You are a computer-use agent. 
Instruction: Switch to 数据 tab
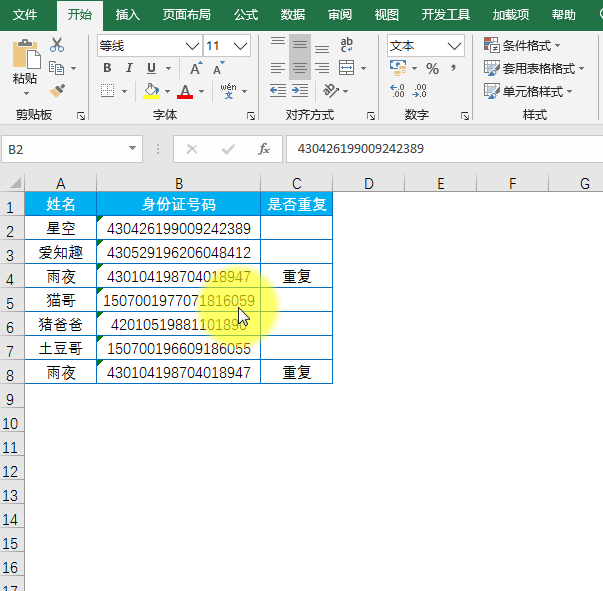tap(293, 15)
